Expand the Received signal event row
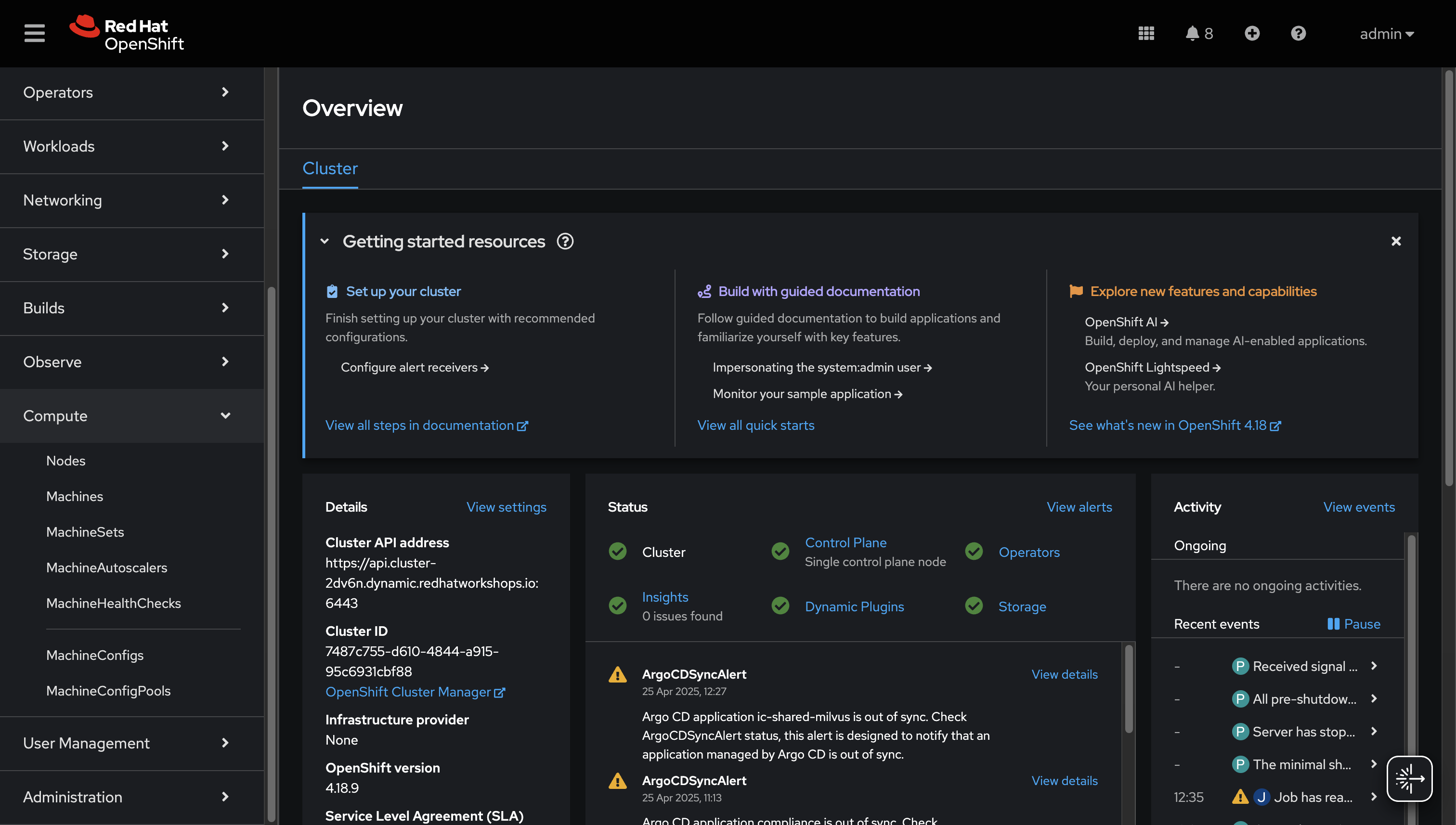The height and width of the screenshot is (825, 1456). point(1374,666)
